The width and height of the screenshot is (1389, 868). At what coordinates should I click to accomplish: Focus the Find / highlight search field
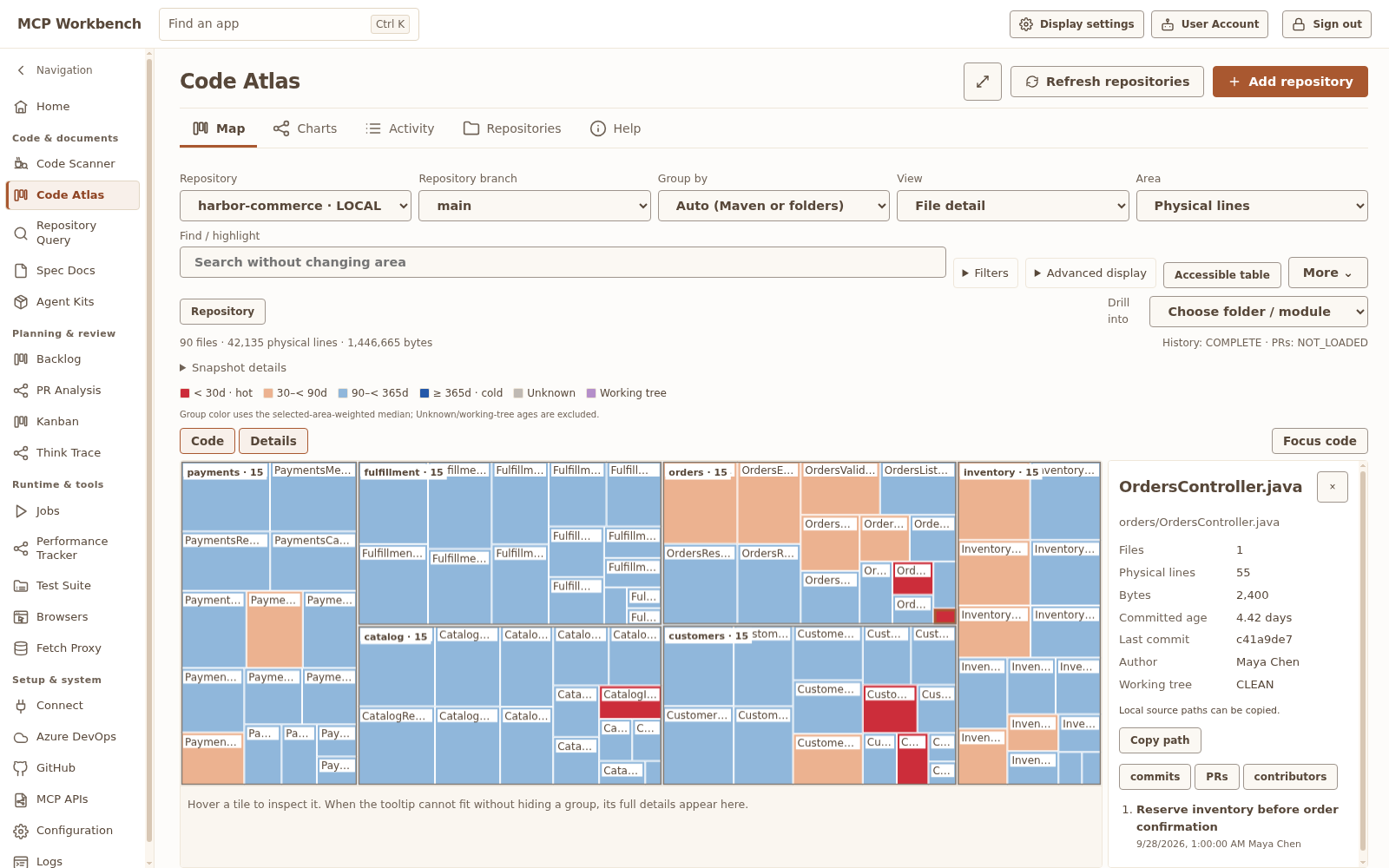pyautogui.click(x=563, y=262)
